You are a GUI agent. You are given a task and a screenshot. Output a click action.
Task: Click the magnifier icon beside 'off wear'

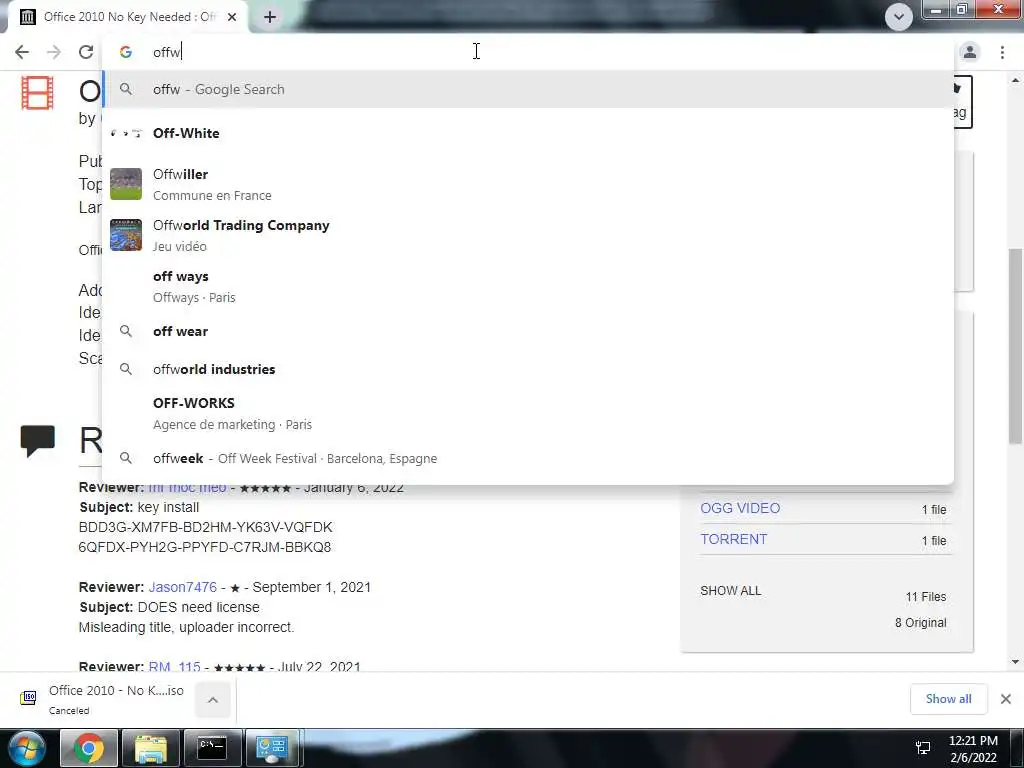tap(126, 331)
